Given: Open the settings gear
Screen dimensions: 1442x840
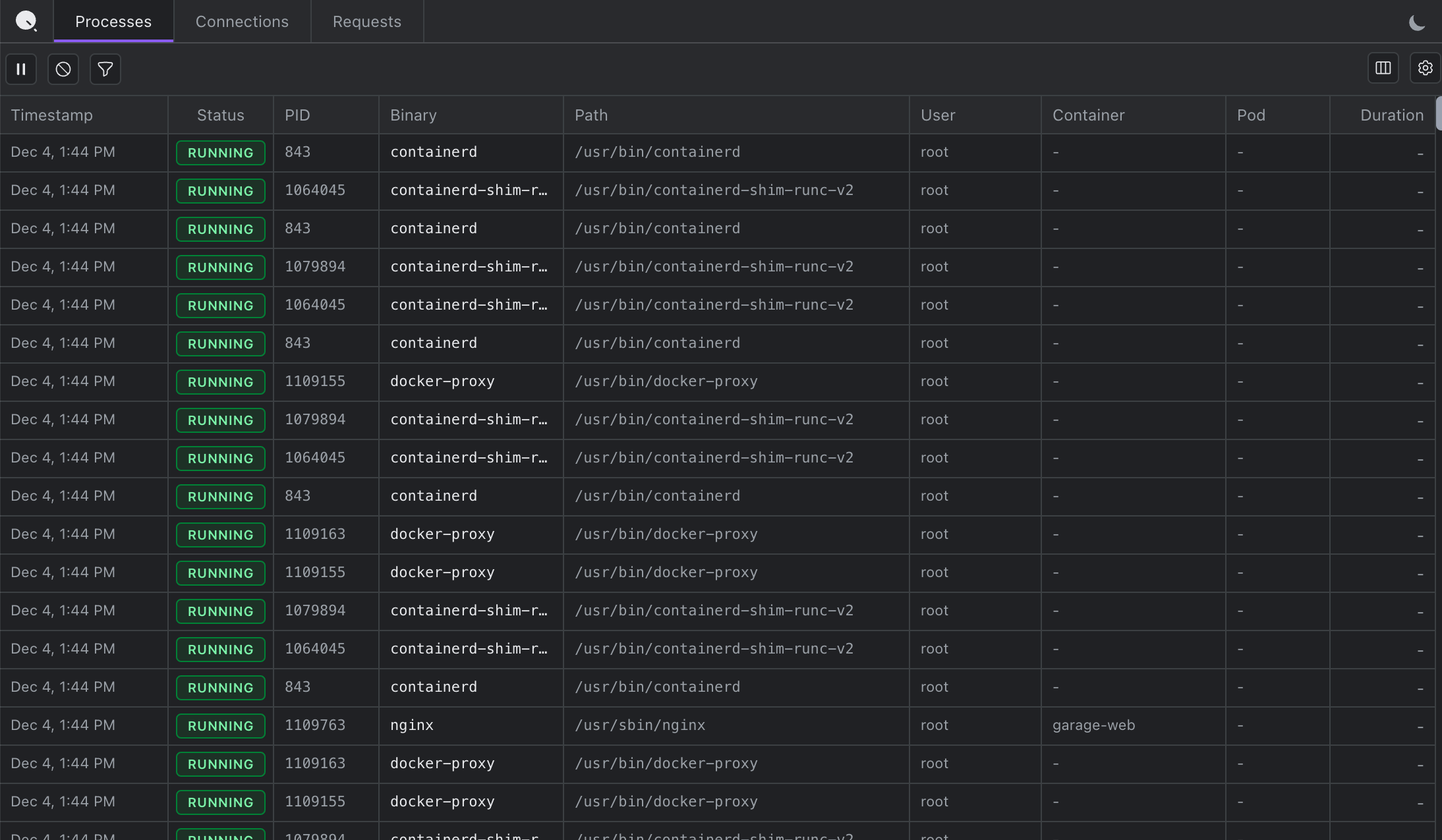Looking at the screenshot, I should pyautogui.click(x=1425, y=68).
